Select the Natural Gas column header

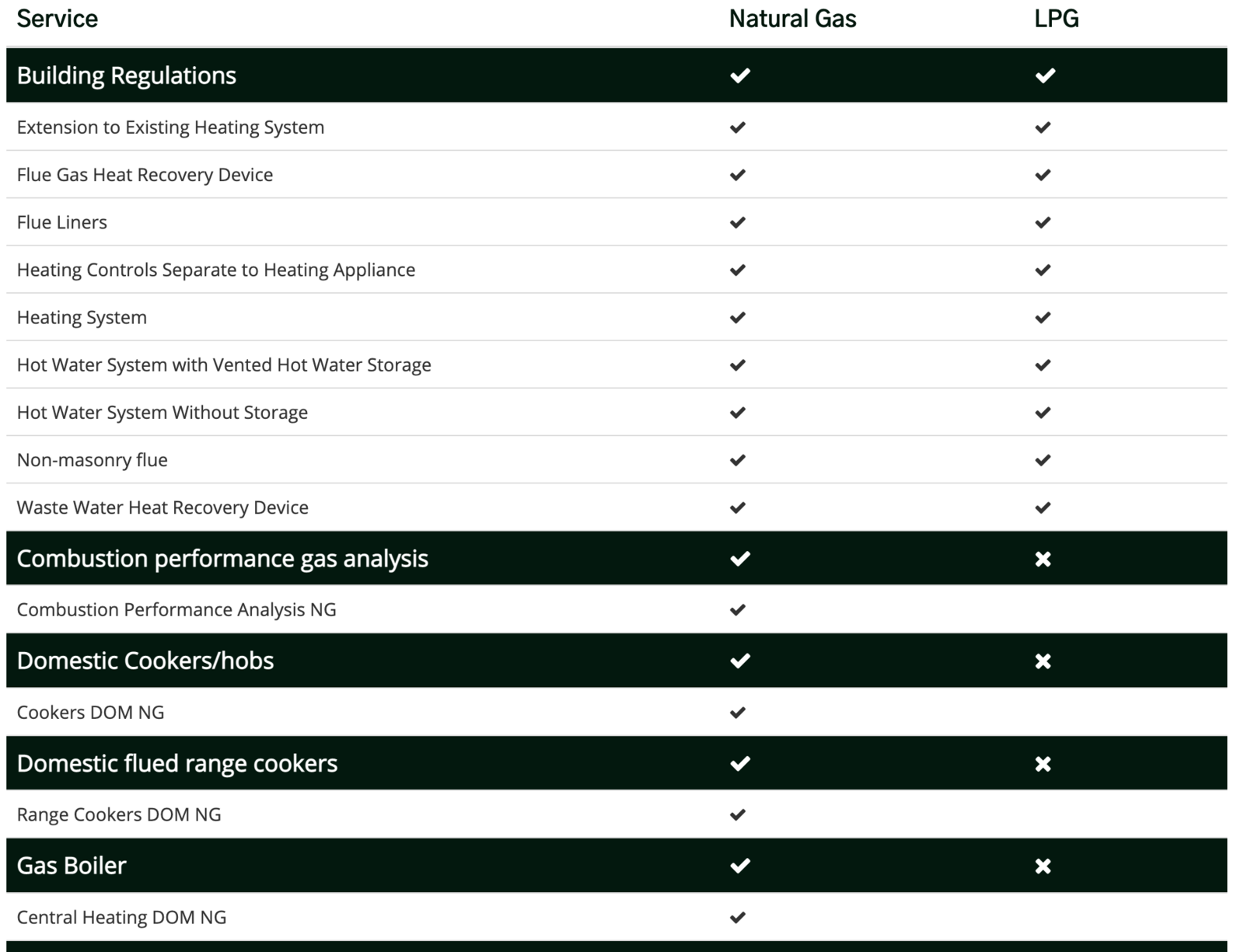click(792, 19)
